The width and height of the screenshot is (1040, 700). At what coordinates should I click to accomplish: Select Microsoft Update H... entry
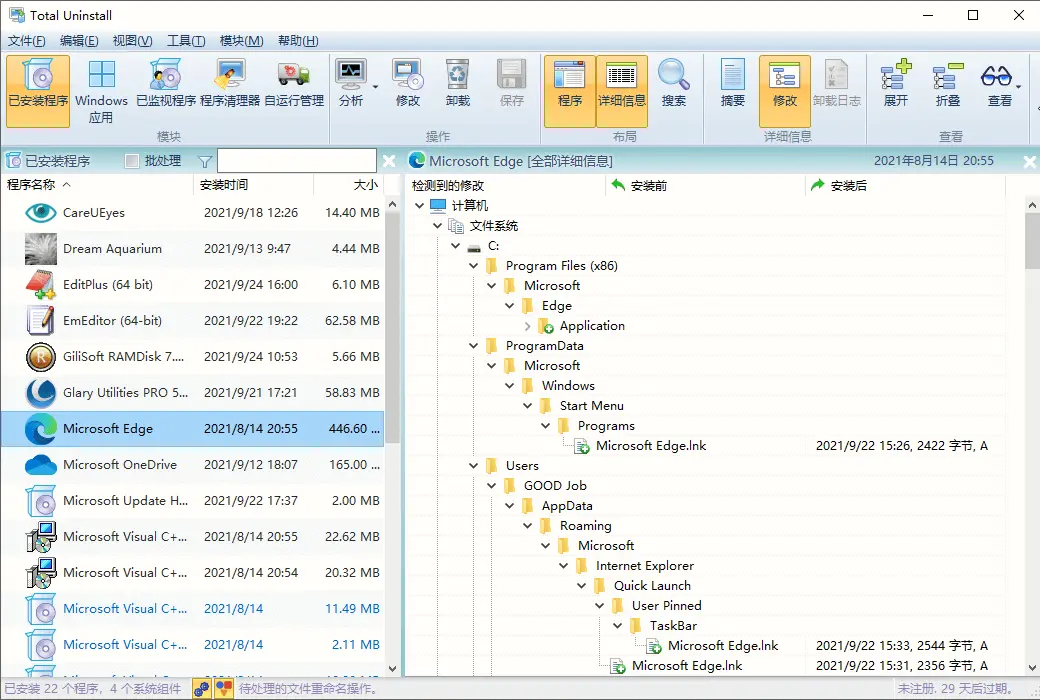[192, 501]
